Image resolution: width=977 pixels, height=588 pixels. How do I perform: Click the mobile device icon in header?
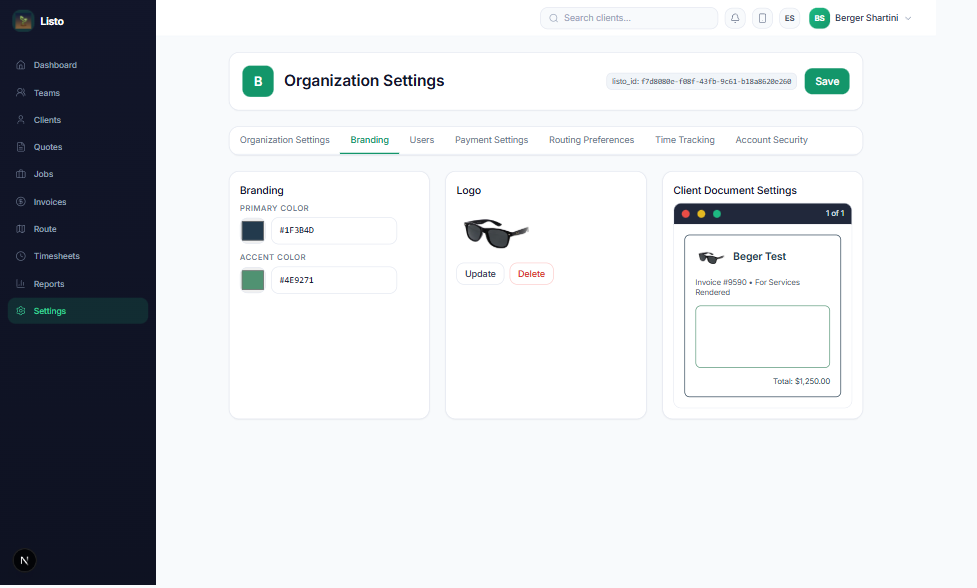762,18
